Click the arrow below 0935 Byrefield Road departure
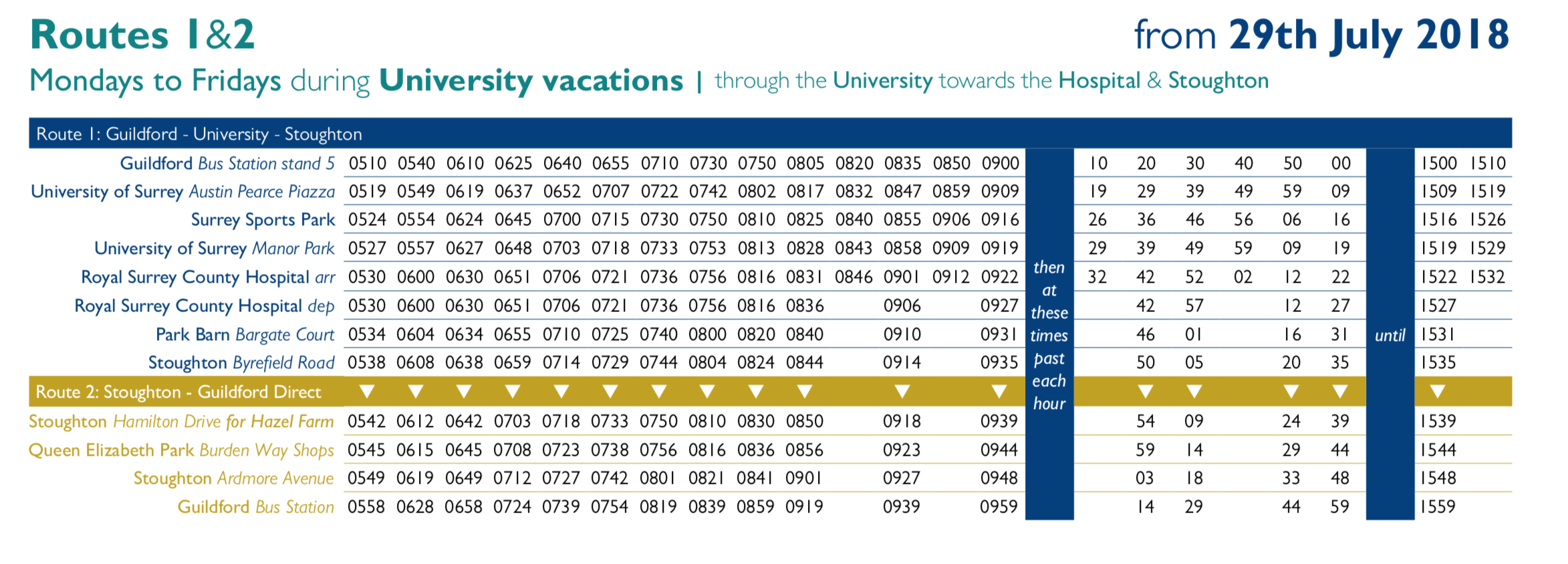The height and width of the screenshot is (564, 1568). [999, 392]
